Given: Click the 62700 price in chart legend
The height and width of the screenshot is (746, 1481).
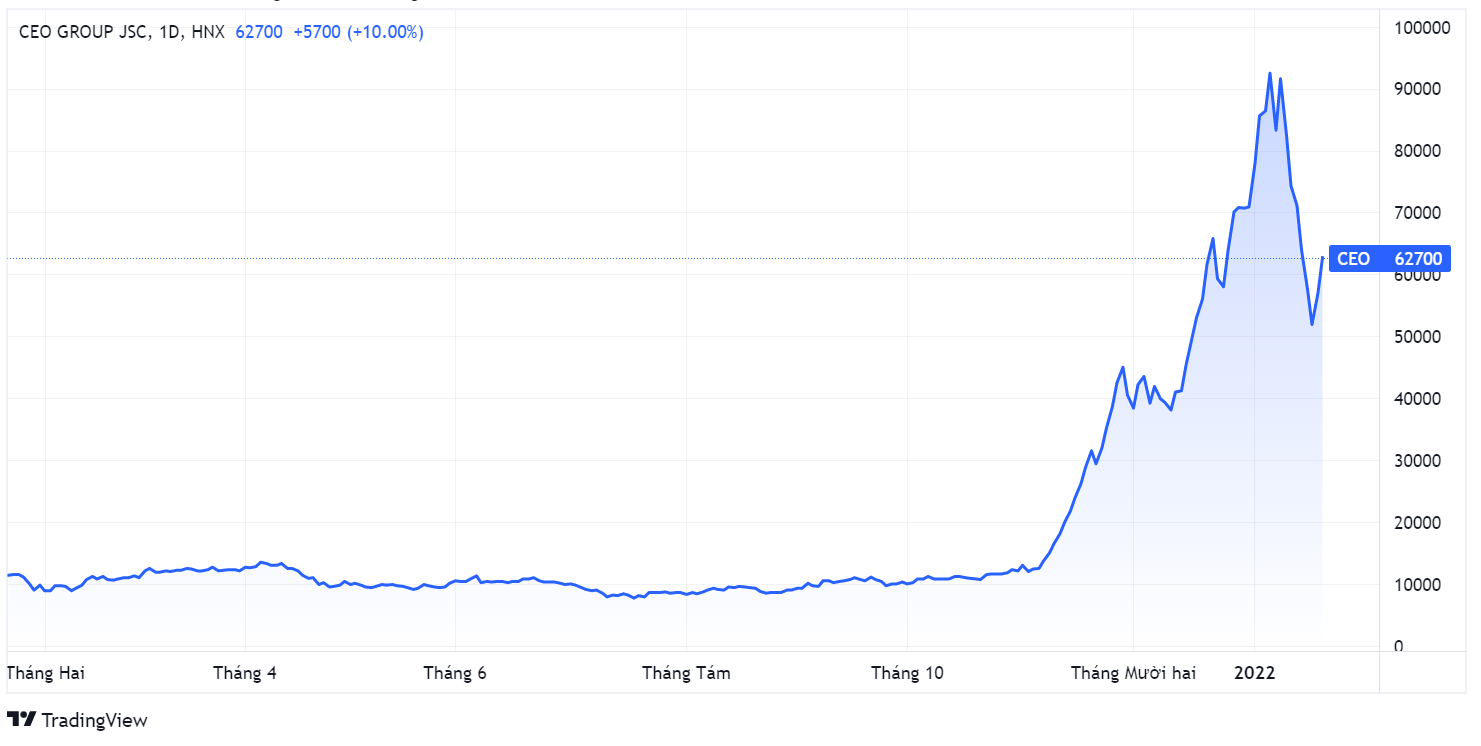Looking at the screenshot, I should coord(259,32).
